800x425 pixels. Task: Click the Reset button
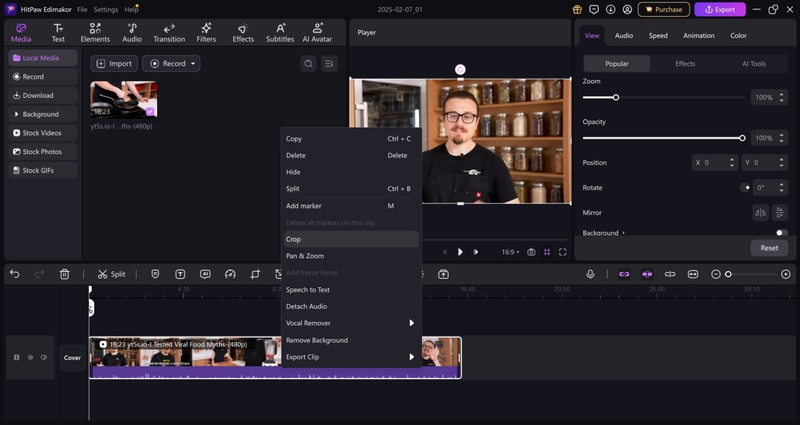[769, 248]
